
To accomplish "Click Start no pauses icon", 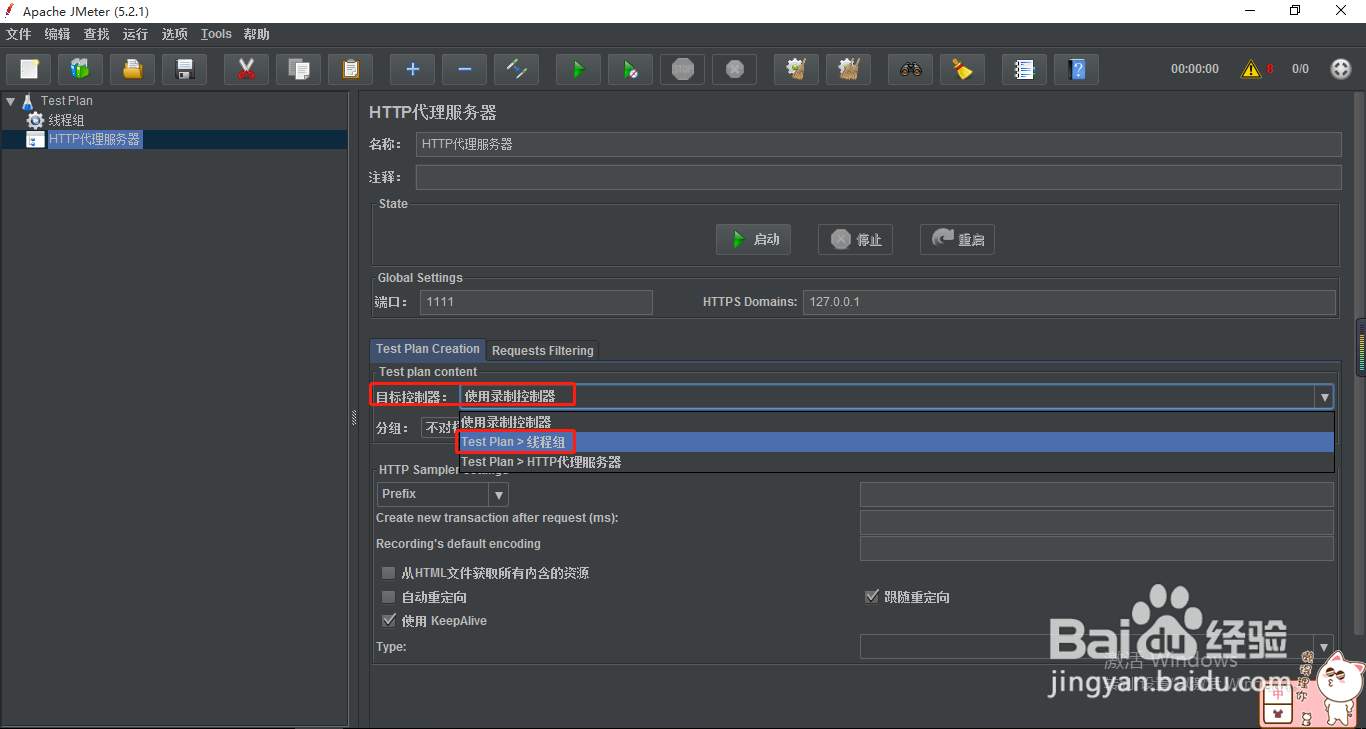I will (631, 69).
